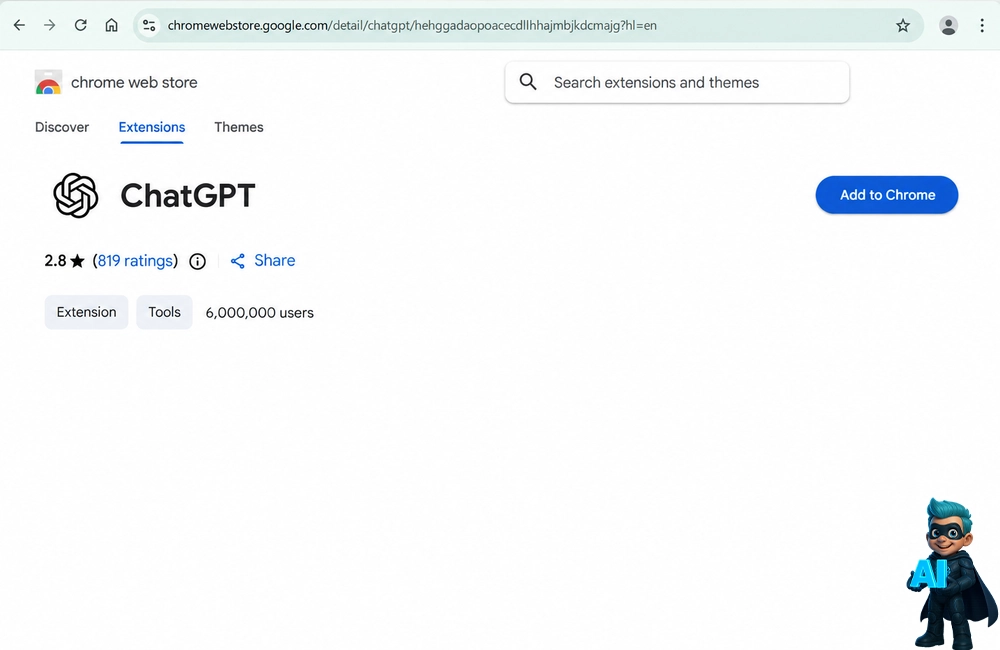Open Chrome's three-dot menu

pos(982,26)
